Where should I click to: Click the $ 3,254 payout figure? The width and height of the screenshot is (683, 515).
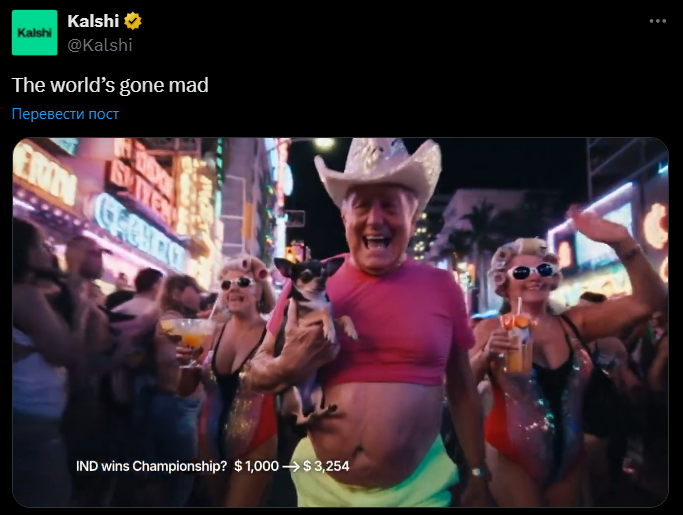[326, 466]
